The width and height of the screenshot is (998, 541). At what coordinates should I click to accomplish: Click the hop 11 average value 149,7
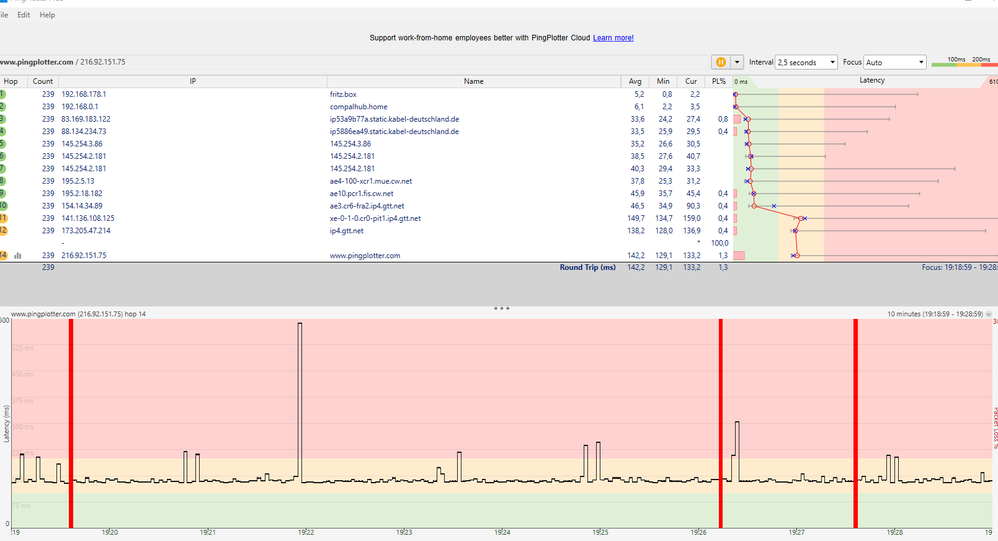click(x=635, y=218)
